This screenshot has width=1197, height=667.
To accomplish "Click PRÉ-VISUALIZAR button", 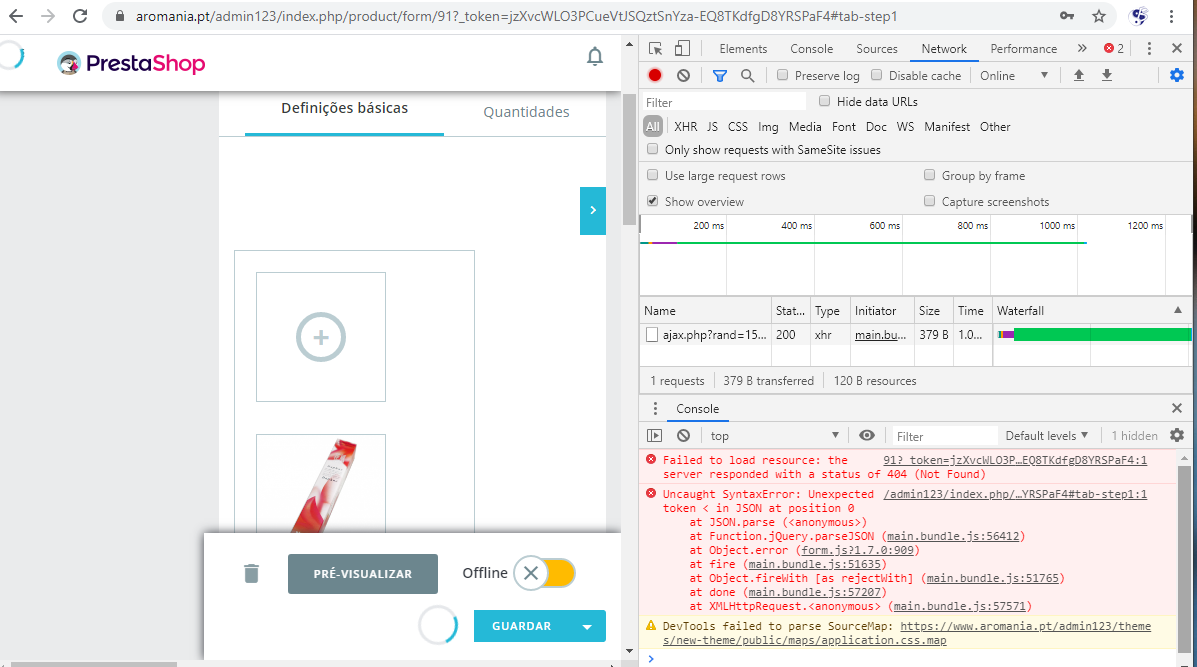I will pos(363,574).
